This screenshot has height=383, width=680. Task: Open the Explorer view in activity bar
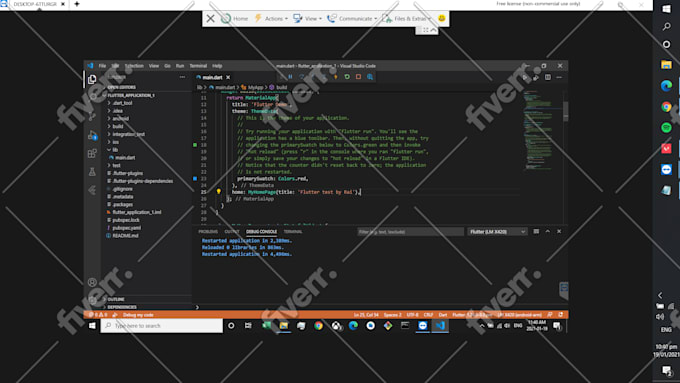pyautogui.click(x=92, y=79)
